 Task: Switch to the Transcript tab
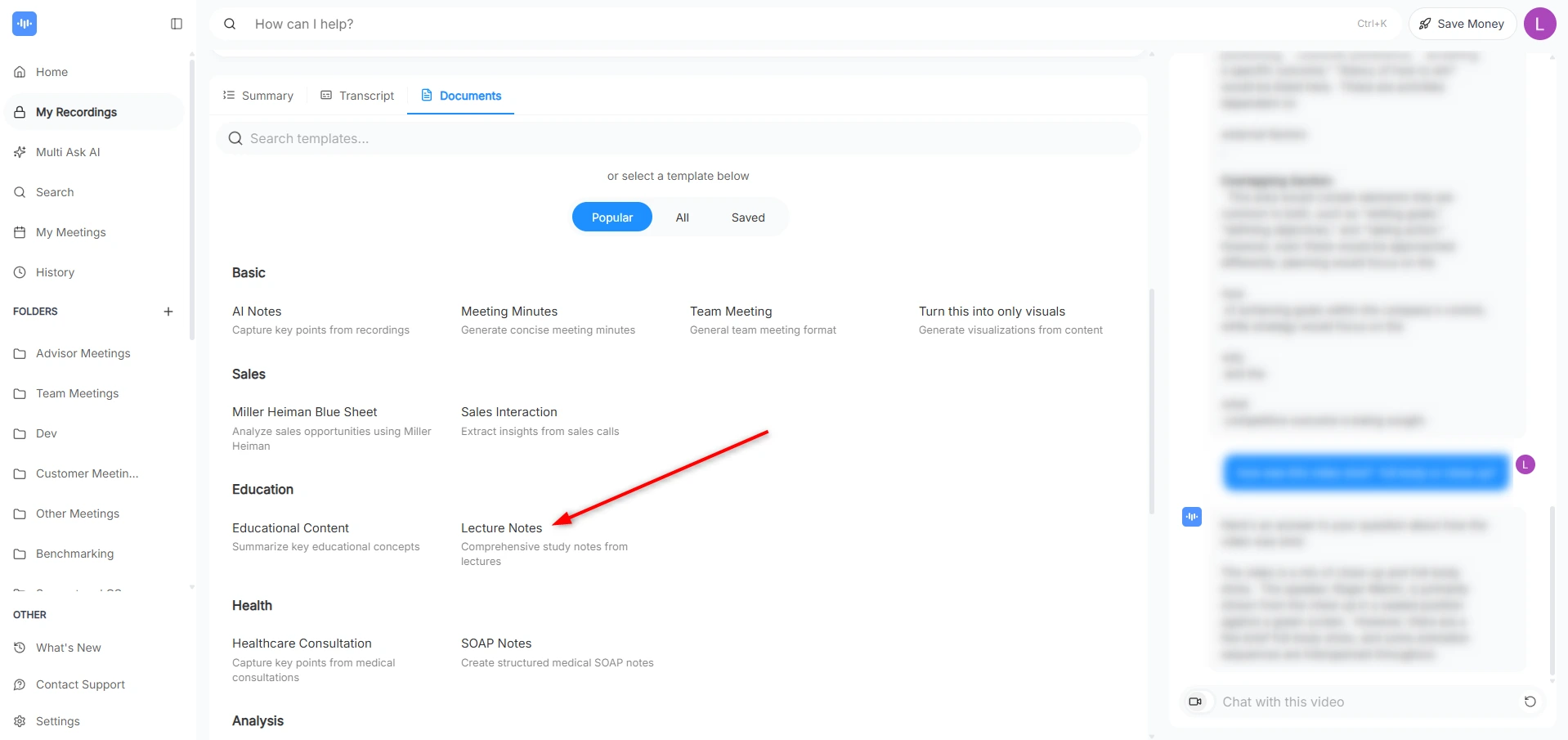coord(357,96)
